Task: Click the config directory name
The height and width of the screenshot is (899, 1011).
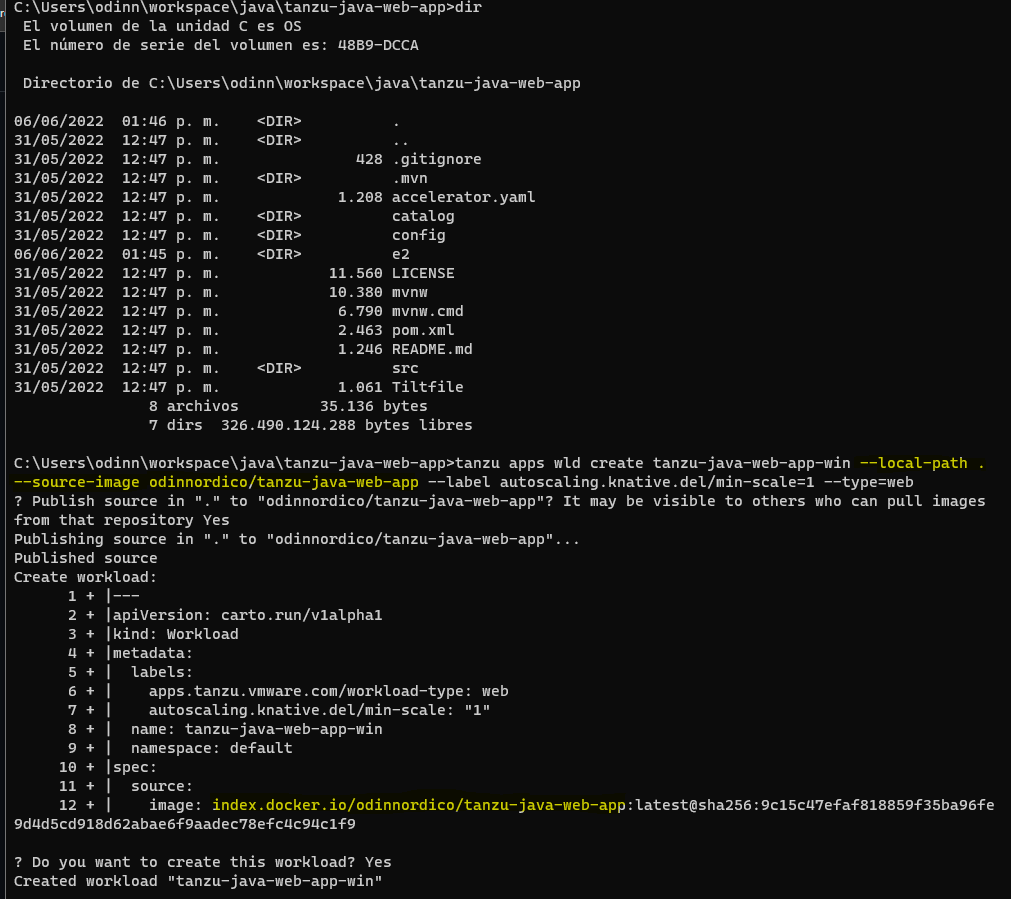Action: click(418, 235)
